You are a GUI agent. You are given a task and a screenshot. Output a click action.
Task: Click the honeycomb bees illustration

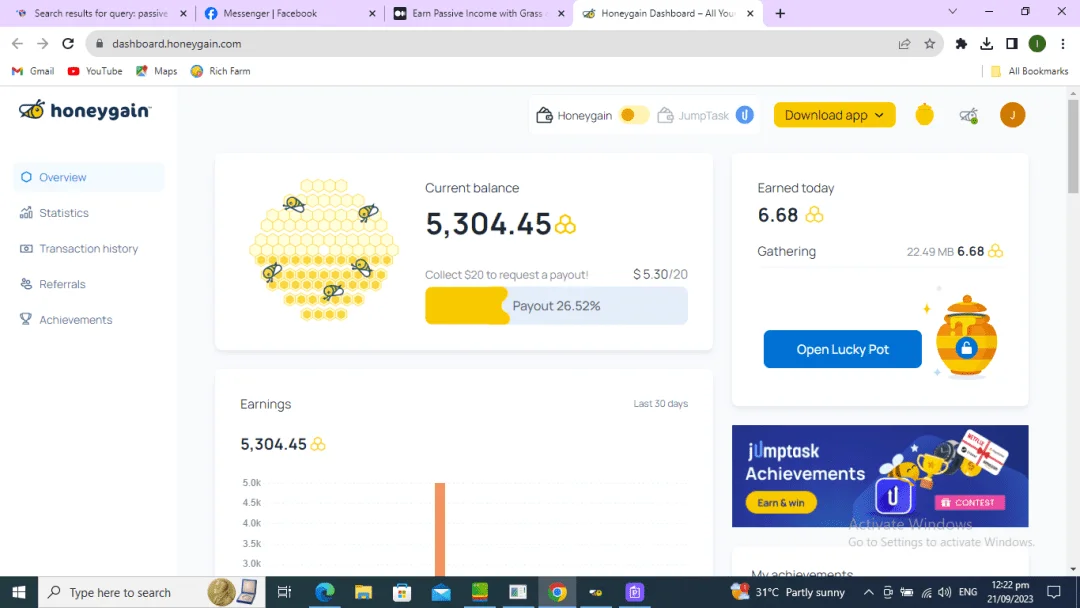324,249
